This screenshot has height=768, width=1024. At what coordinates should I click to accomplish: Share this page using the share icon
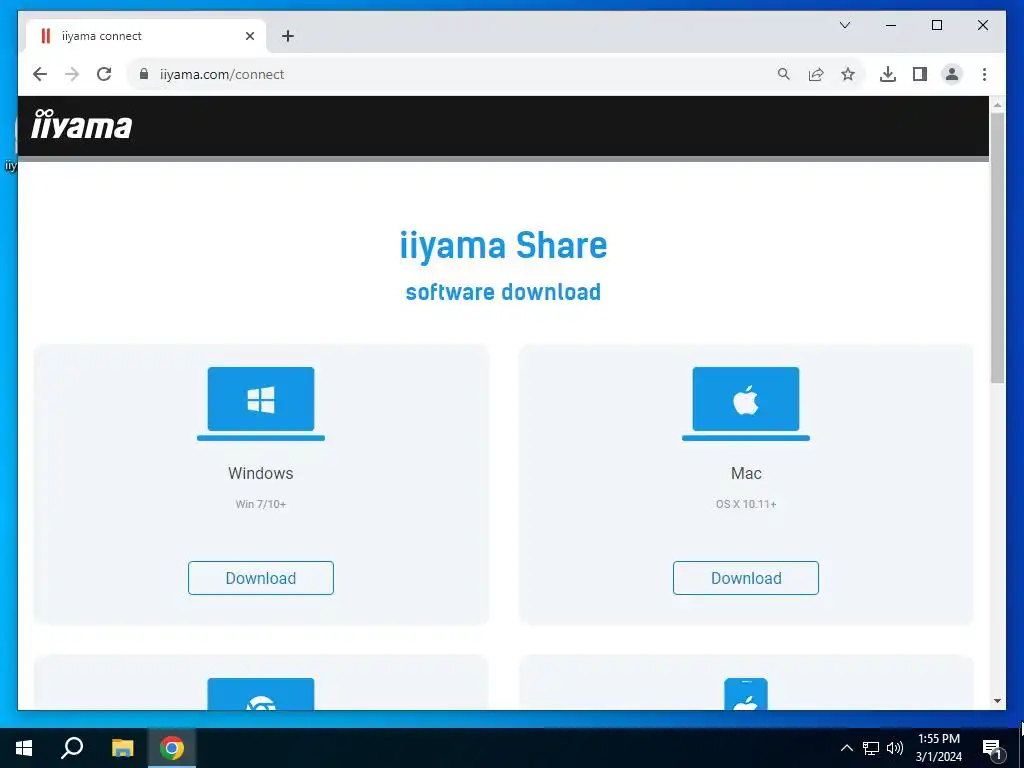(x=816, y=74)
